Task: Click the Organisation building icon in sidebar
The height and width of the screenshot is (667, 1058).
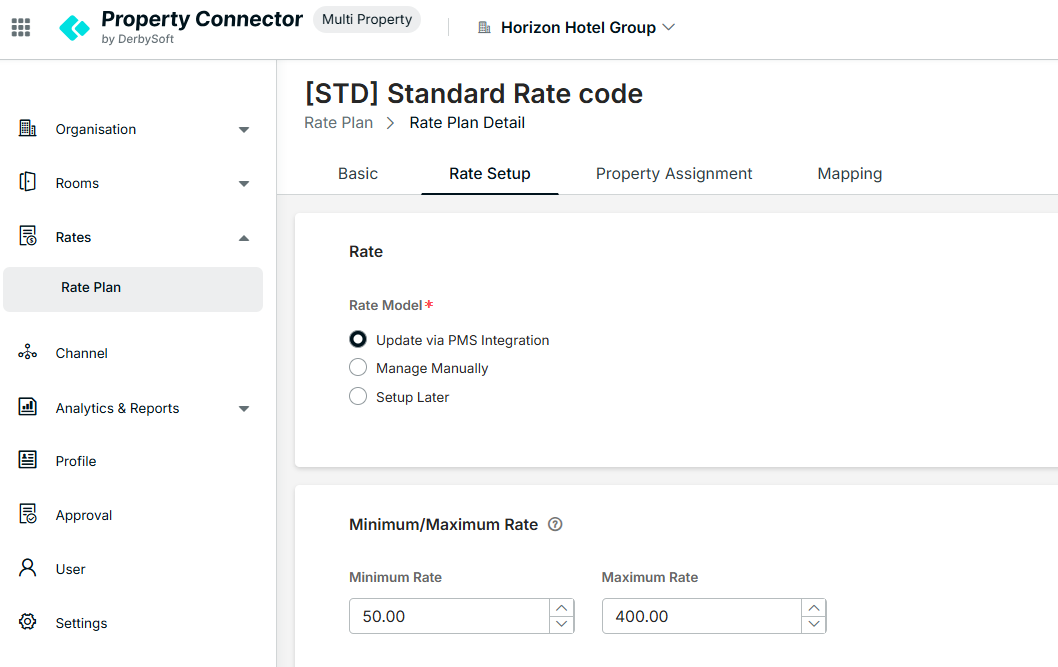Action: click(28, 129)
